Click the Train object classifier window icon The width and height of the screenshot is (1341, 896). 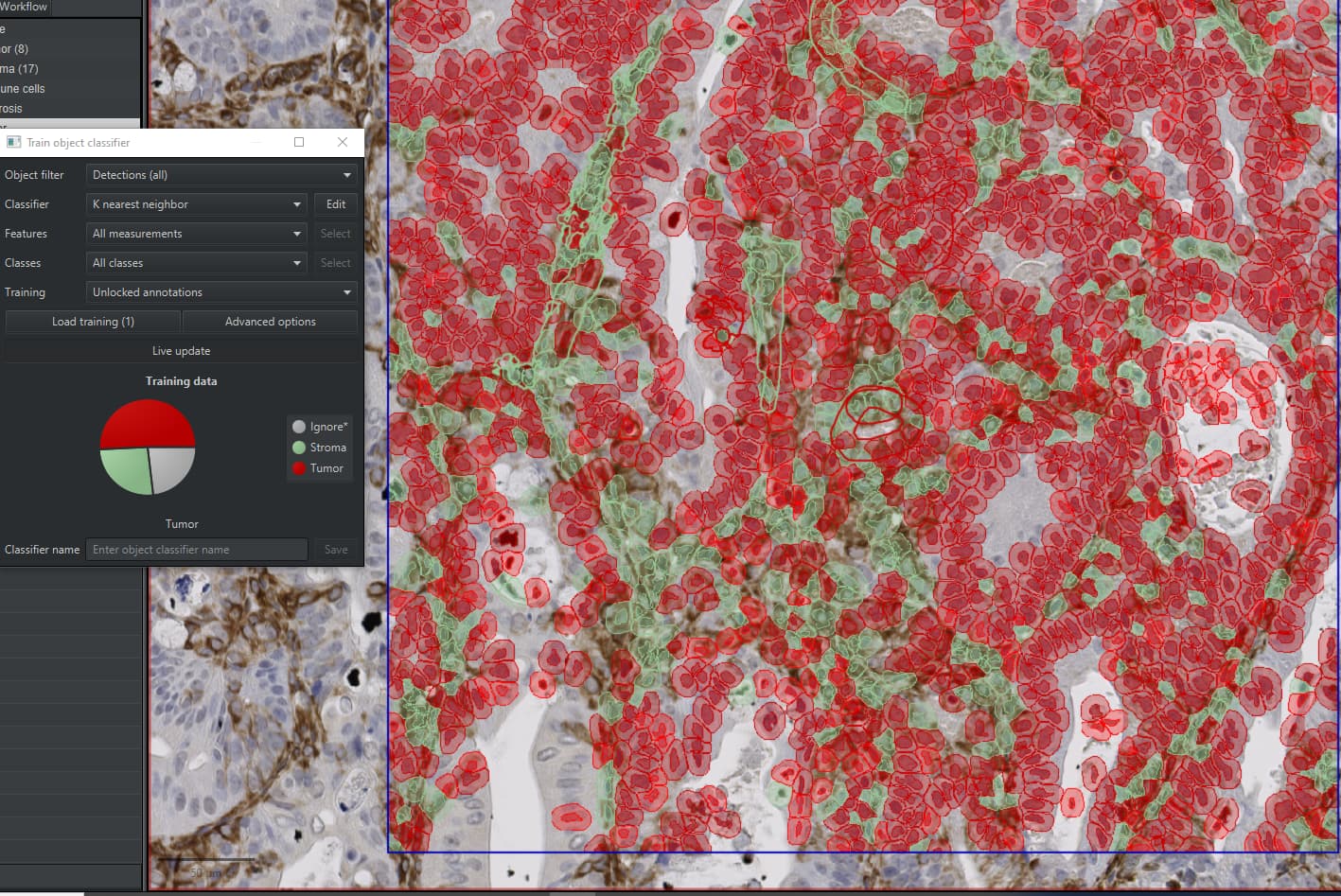click(13, 142)
